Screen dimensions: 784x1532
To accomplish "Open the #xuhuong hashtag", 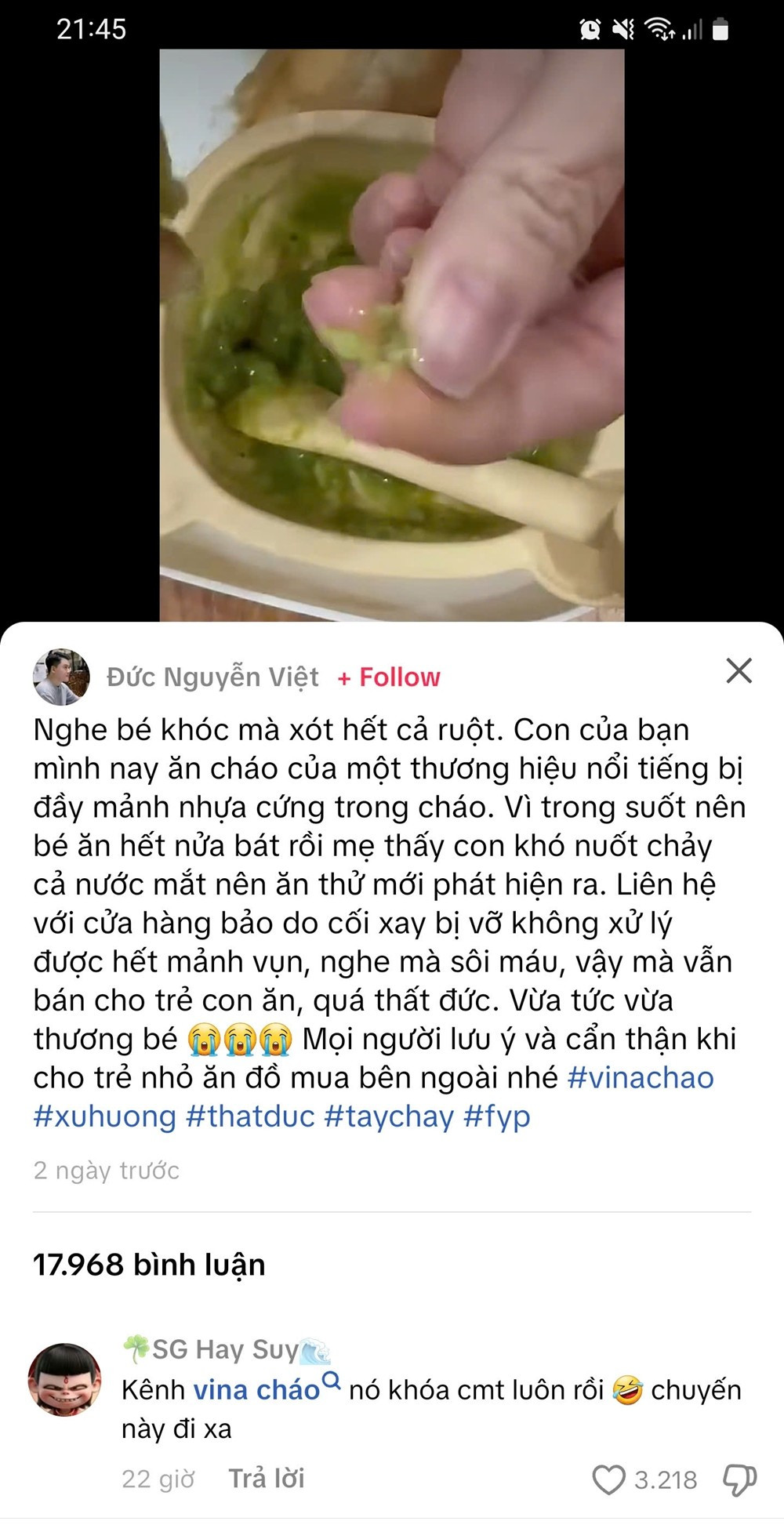I will (105, 1116).
